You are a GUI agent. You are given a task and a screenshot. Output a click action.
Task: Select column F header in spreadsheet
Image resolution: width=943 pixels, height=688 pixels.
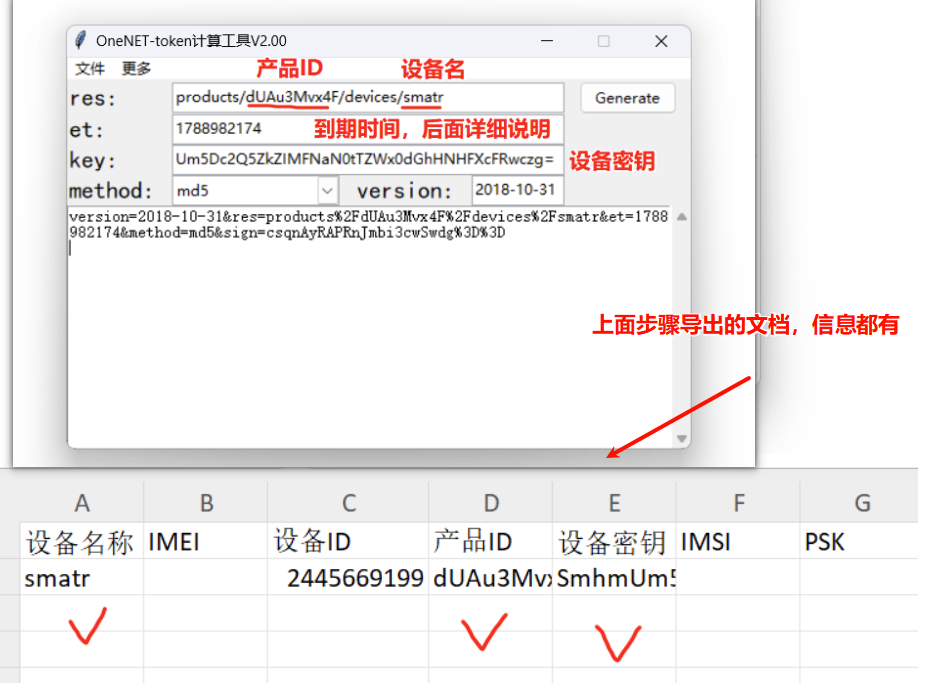click(739, 503)
